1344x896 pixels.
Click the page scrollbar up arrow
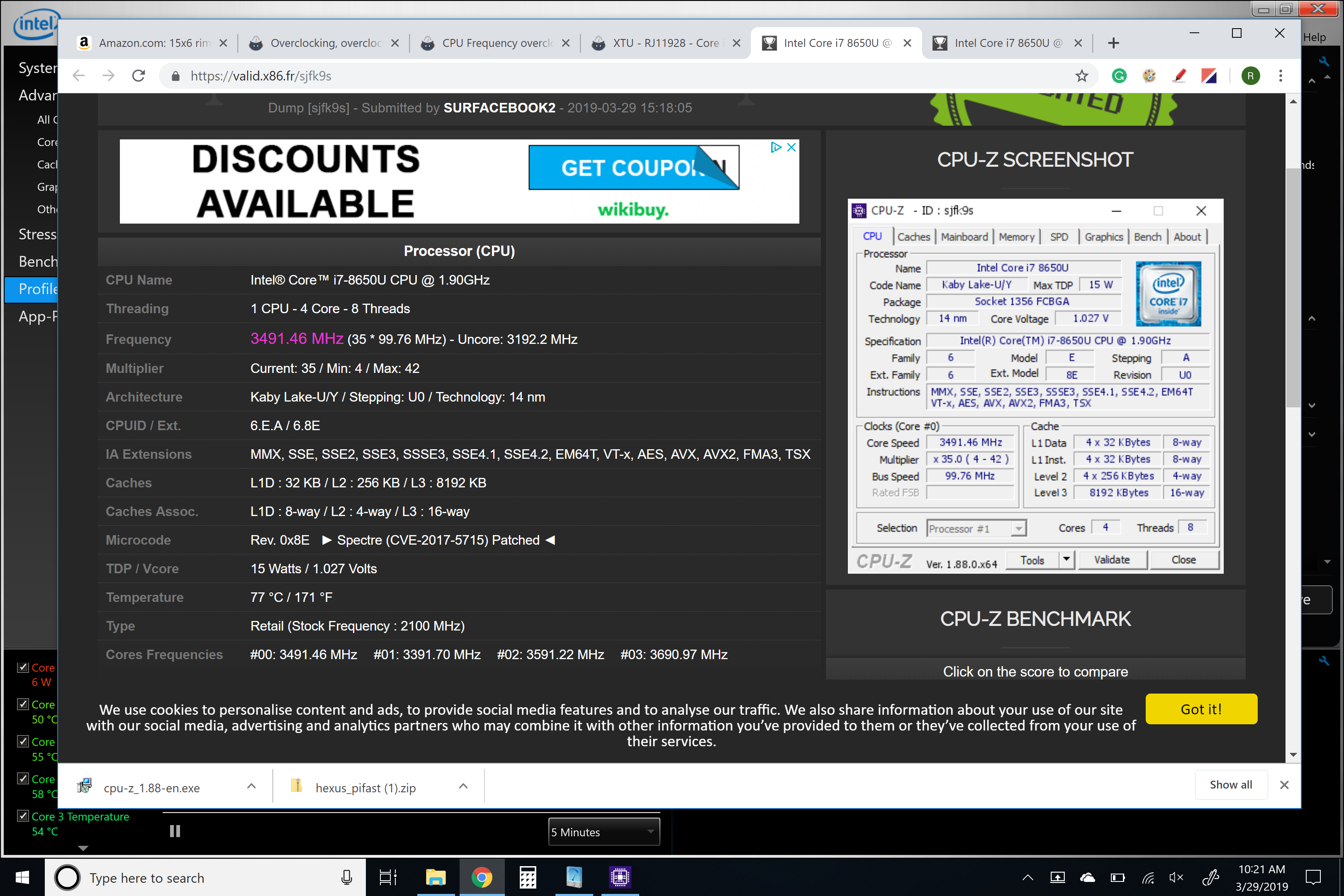[1293, 101]
